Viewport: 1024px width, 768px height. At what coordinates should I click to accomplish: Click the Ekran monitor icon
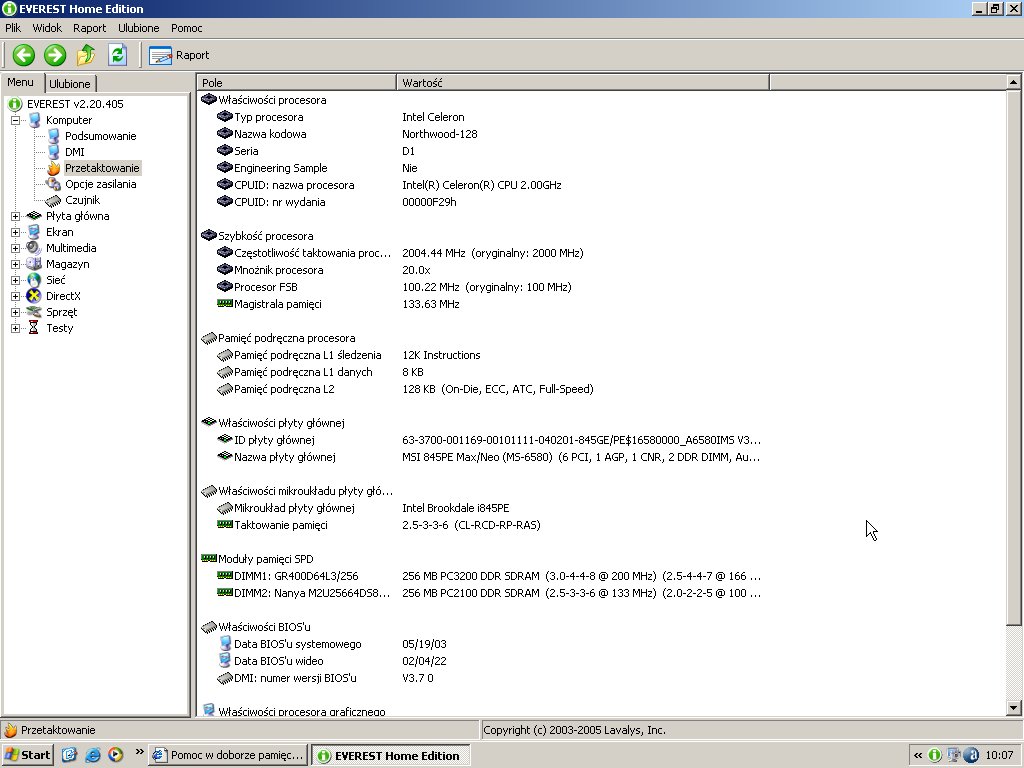tap(34, 232)
